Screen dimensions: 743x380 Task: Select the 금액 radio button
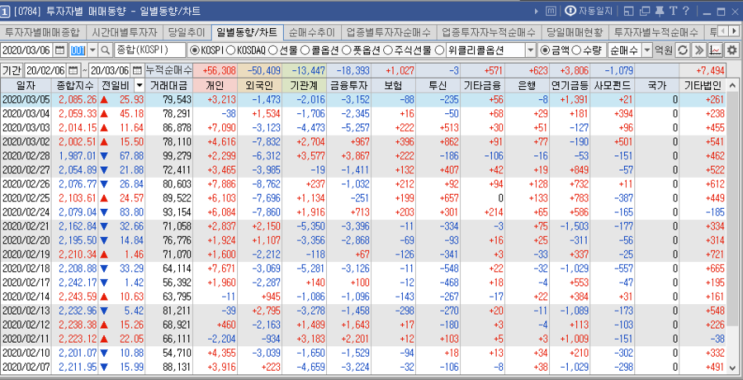pos(545,50)
